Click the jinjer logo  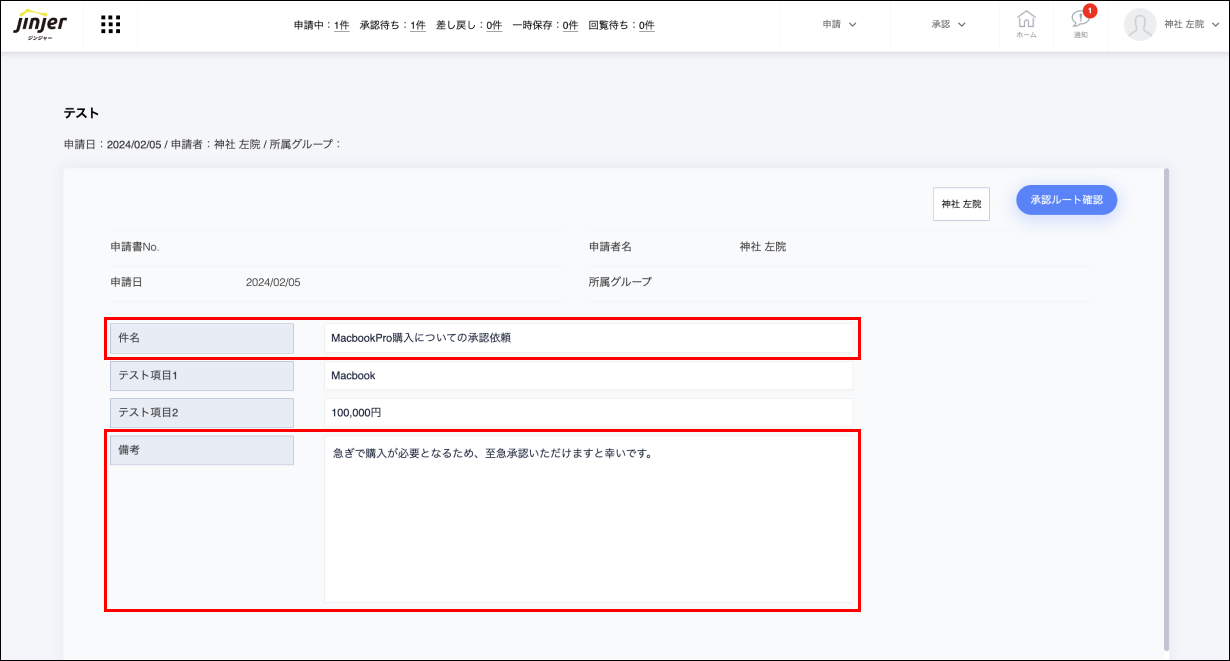click(40, 25)
